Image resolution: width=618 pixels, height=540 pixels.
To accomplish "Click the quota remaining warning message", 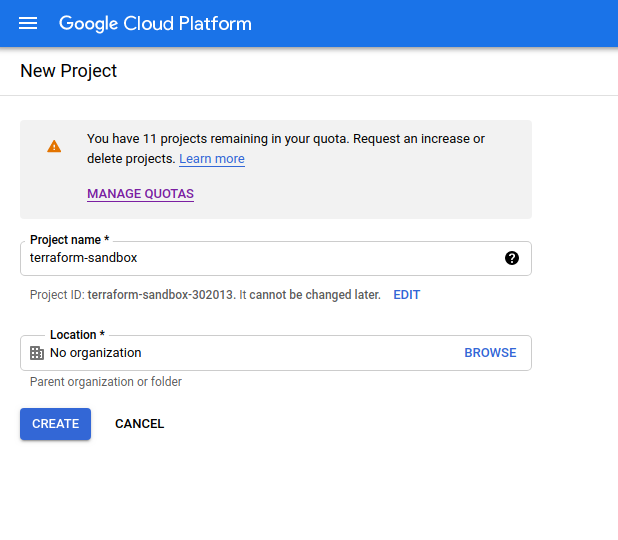I will [x=286, y=149].
